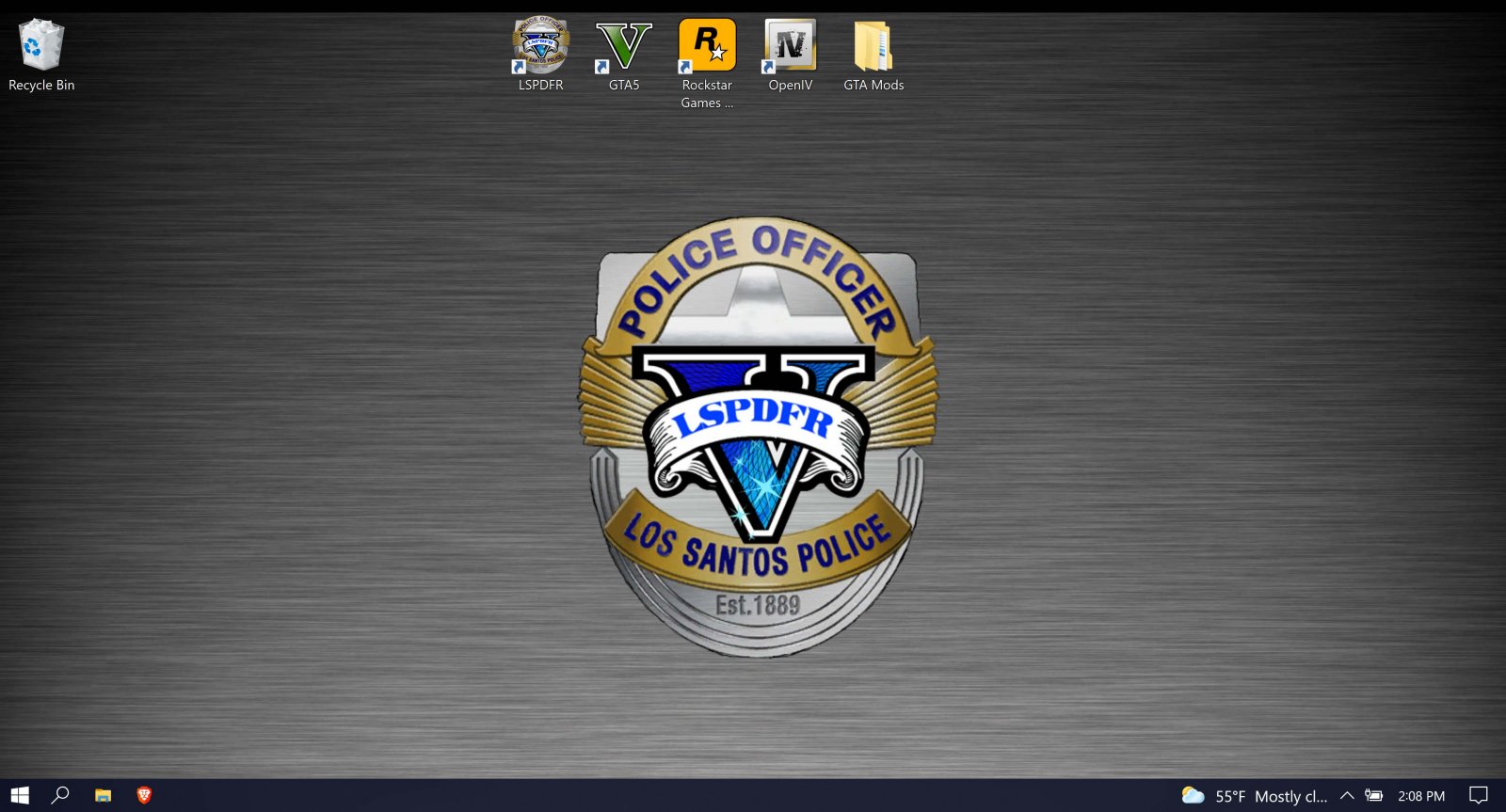Click the "GTA Mods" folder name label
Viewport: 1506px width, 812px height.
[873, 85]
